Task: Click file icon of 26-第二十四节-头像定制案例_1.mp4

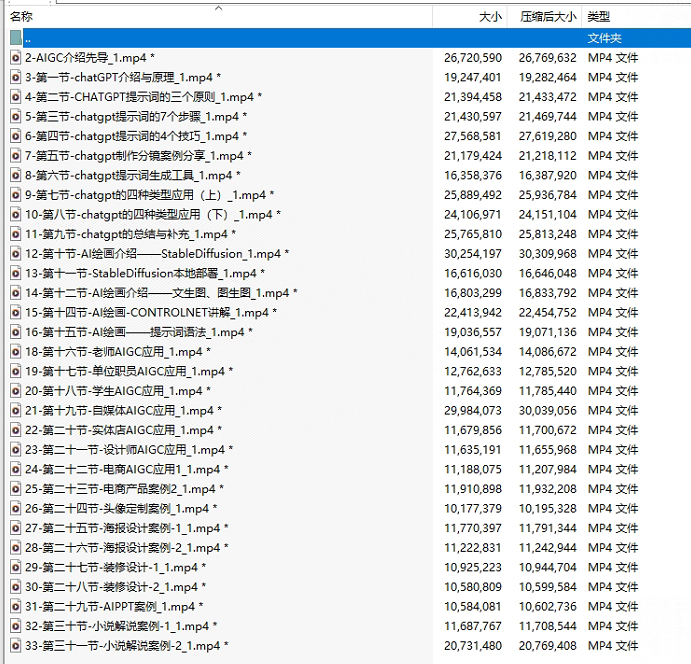Action: [x=15, y=508]
